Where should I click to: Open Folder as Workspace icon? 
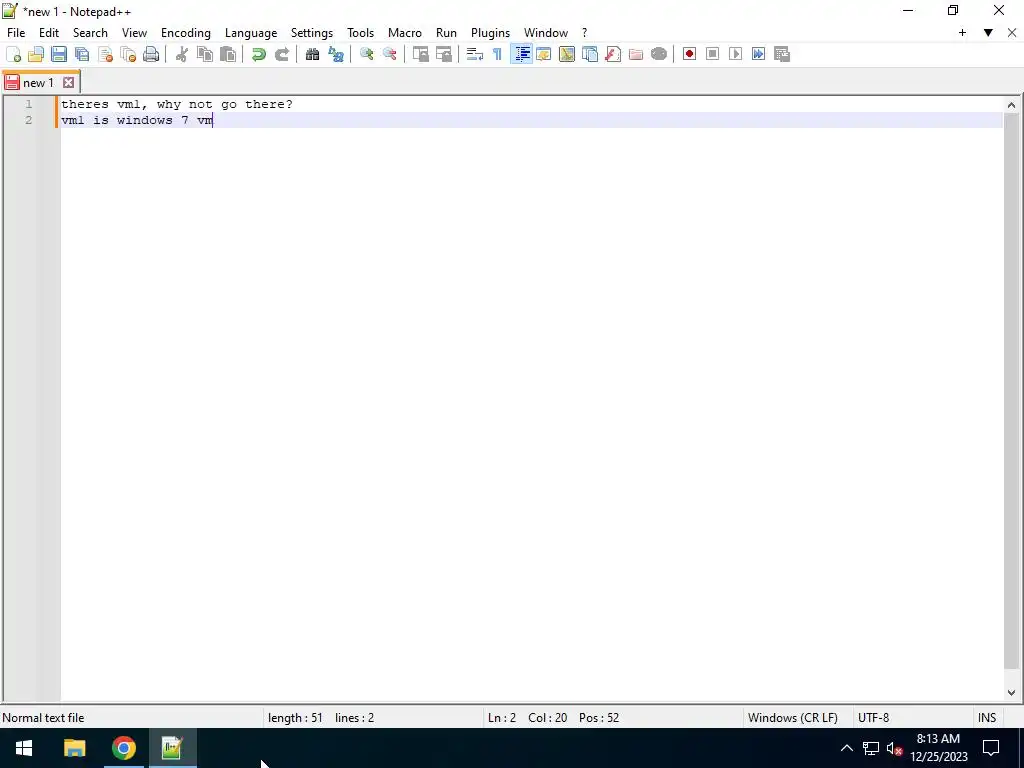click(635, 54)
